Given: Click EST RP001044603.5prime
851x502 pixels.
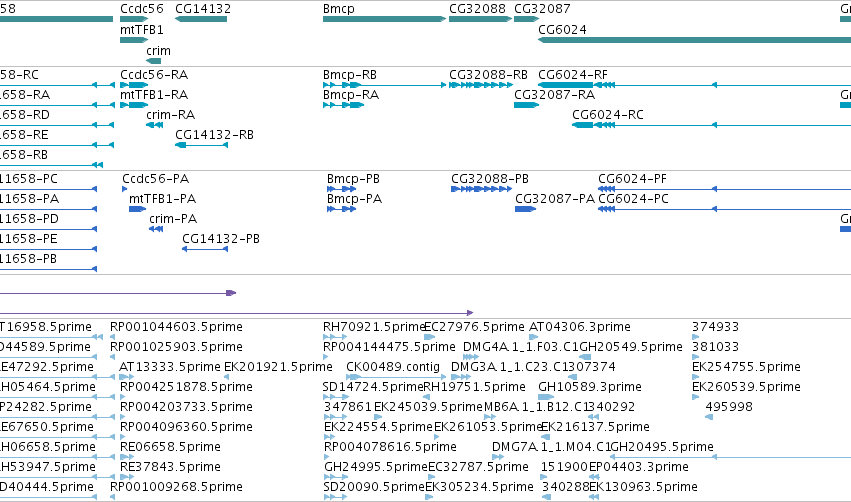Looking at the screenshot, I should point(176,327).
